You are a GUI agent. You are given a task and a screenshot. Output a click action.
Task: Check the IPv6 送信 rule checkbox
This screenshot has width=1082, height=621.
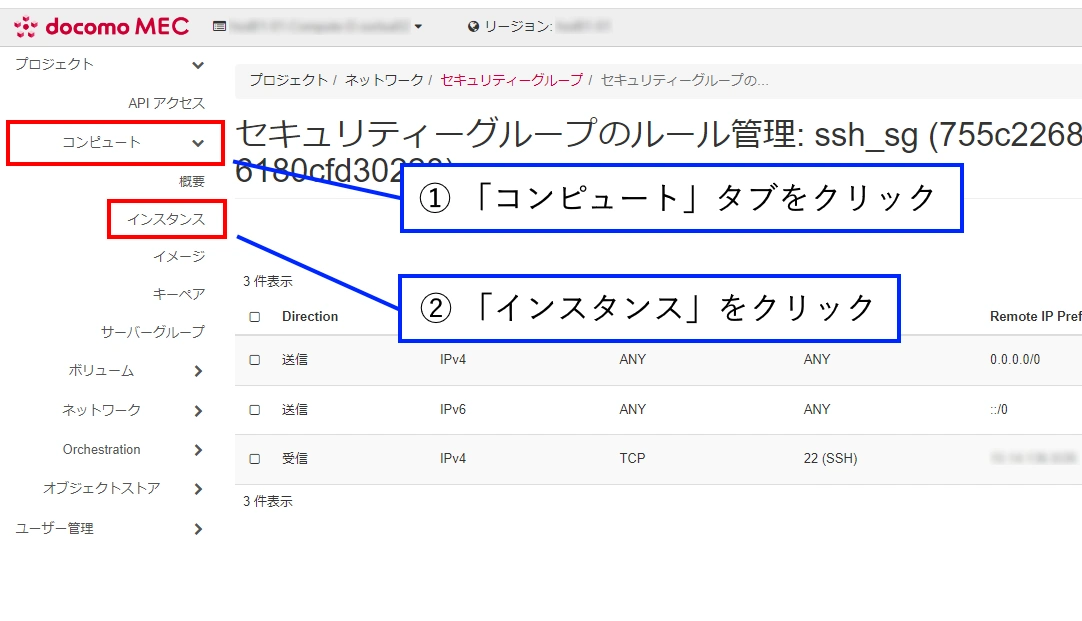tap(255, 410)
